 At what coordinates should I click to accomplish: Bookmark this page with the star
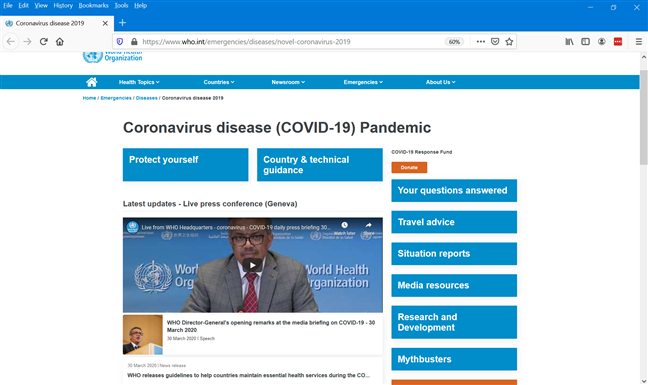pos(509,42)
